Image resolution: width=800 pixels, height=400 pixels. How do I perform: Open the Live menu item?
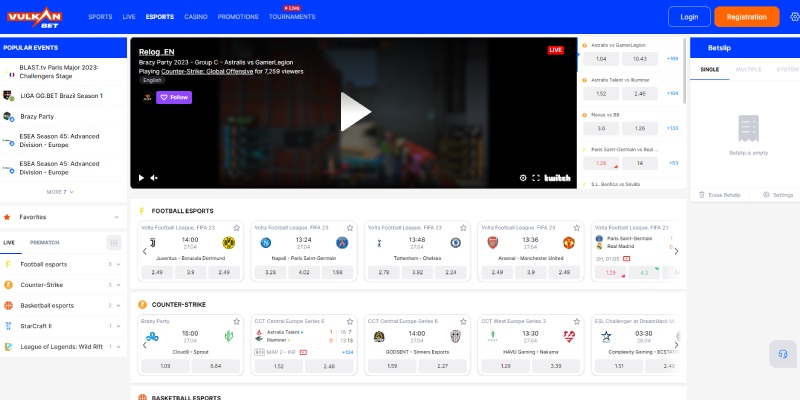click(x=129, y=17)
